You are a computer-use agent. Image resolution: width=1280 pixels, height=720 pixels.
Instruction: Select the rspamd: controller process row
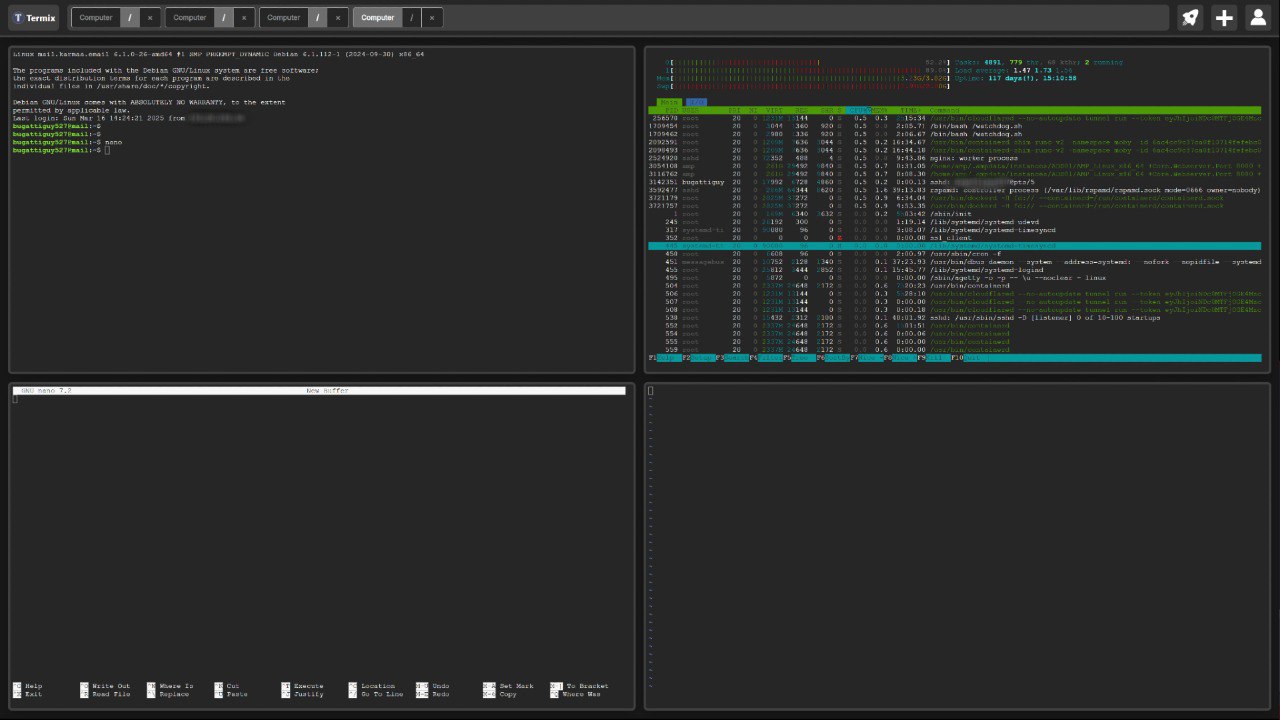tap(955, 189)
